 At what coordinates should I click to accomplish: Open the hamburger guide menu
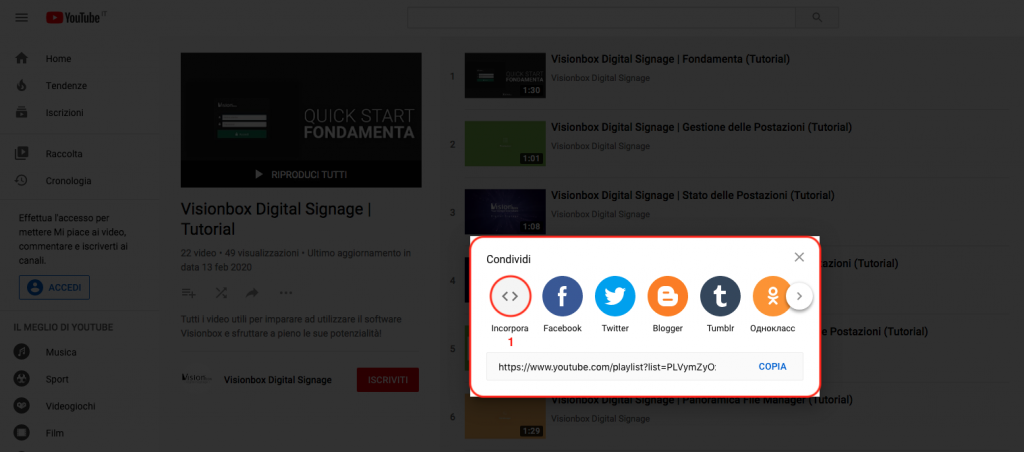[x=22, y=18]
